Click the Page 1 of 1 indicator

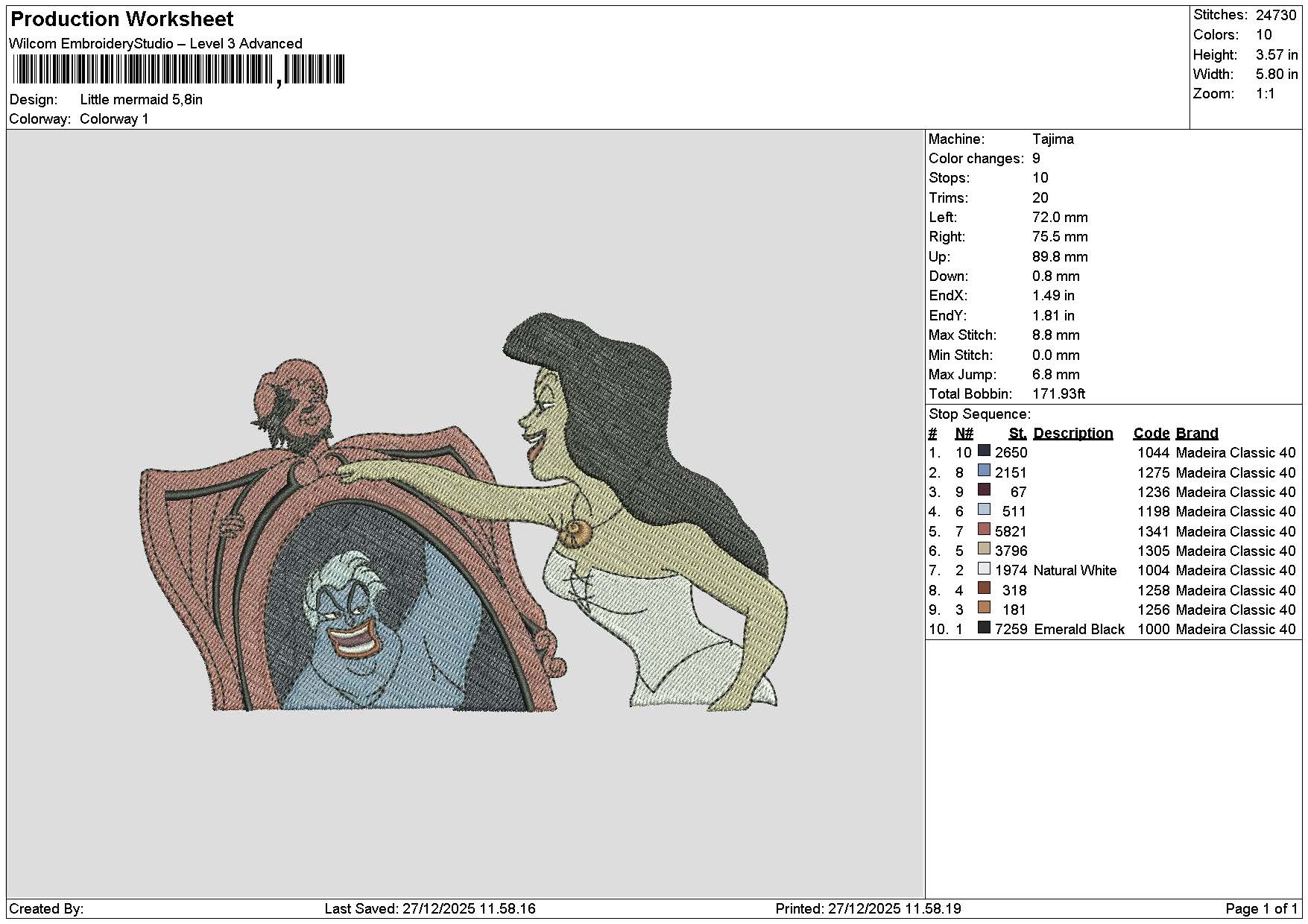1262,909
